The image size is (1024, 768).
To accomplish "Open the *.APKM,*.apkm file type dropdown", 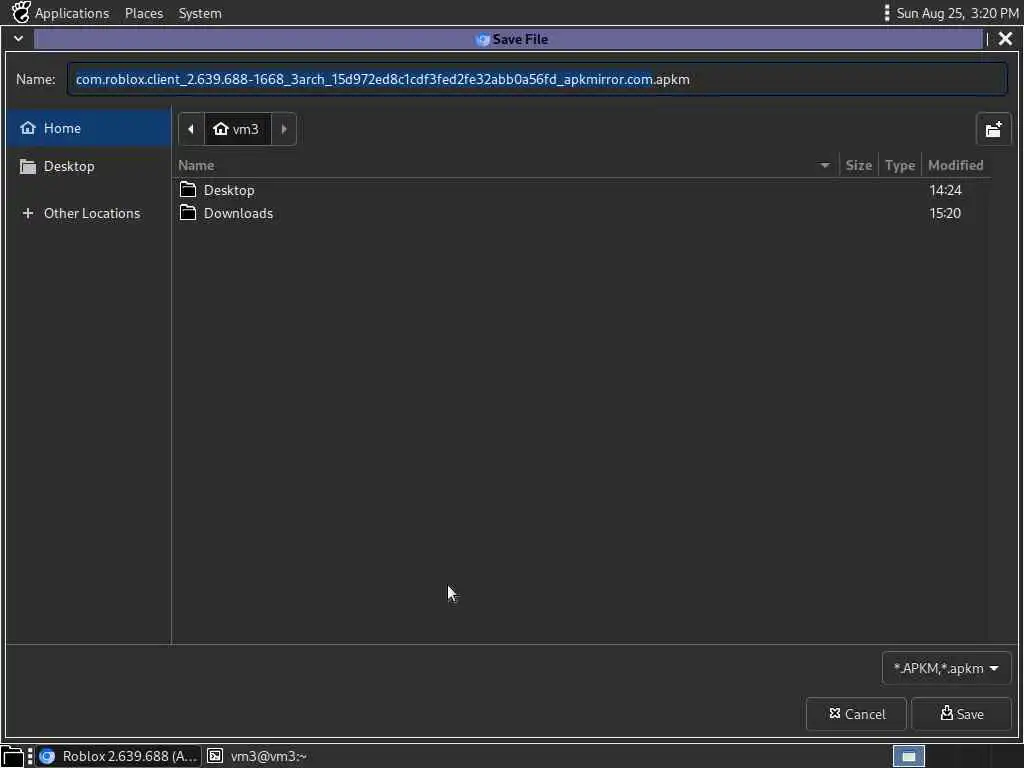I will coord(946,668).
